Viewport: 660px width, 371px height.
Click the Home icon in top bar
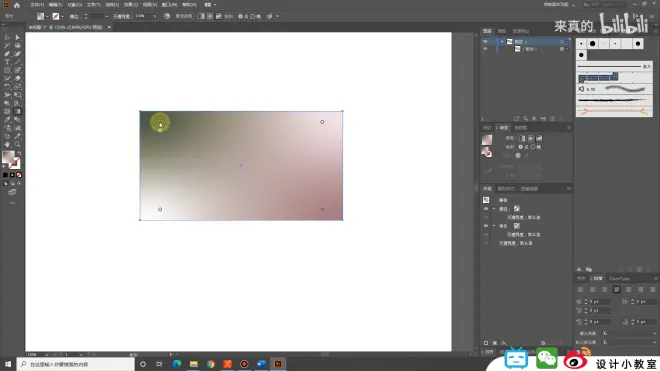(x=17, y=5)
